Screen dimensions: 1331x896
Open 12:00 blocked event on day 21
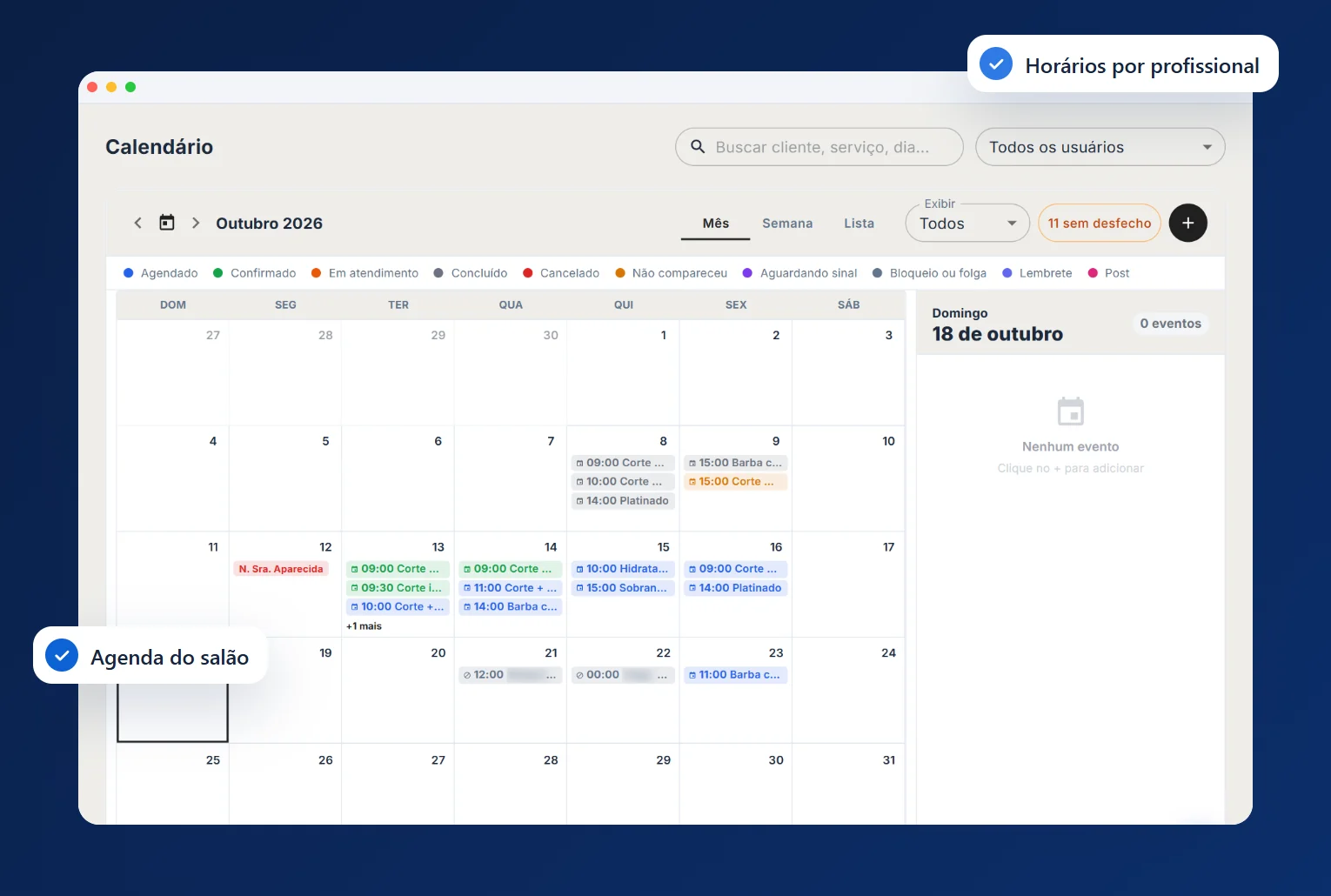(511, 675)
